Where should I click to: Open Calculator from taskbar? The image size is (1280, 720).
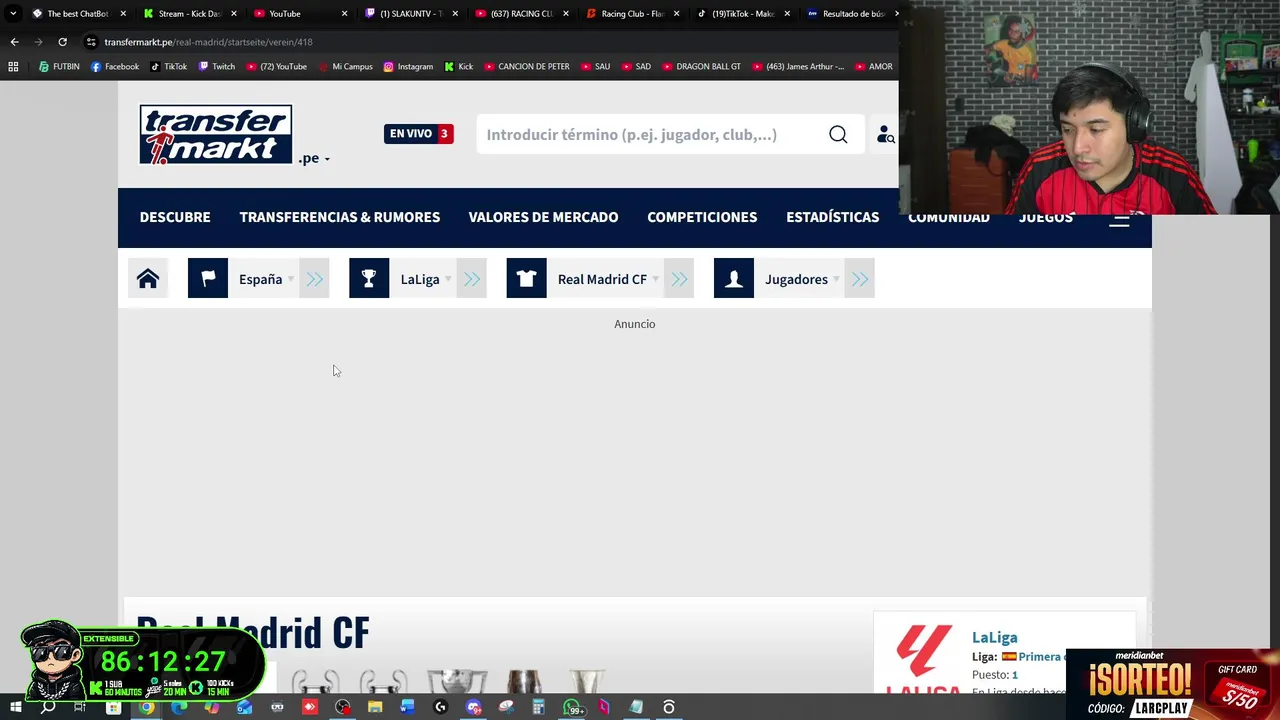(x=538, y=707)
